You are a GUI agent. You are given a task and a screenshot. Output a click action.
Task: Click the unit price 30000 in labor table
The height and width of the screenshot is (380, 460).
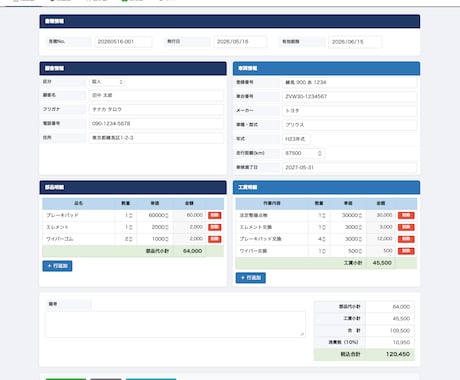click(x=348, y=215)
